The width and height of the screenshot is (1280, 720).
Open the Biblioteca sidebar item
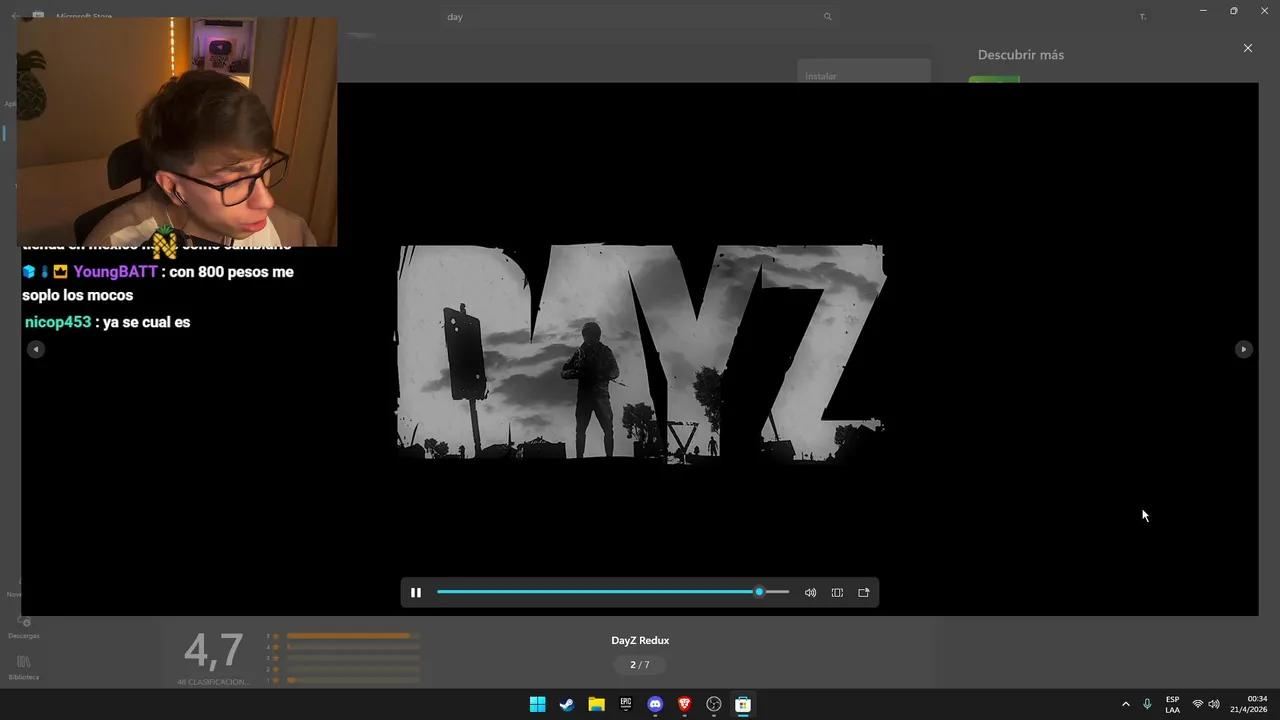pos(24,668)
